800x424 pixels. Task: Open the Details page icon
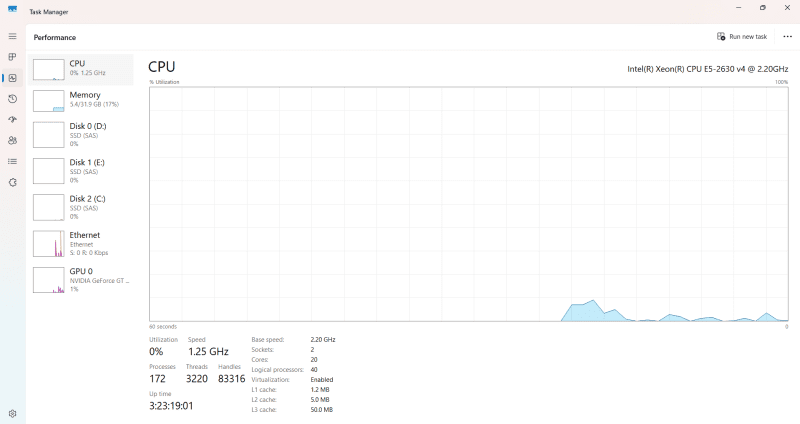(x=12, y=161)
